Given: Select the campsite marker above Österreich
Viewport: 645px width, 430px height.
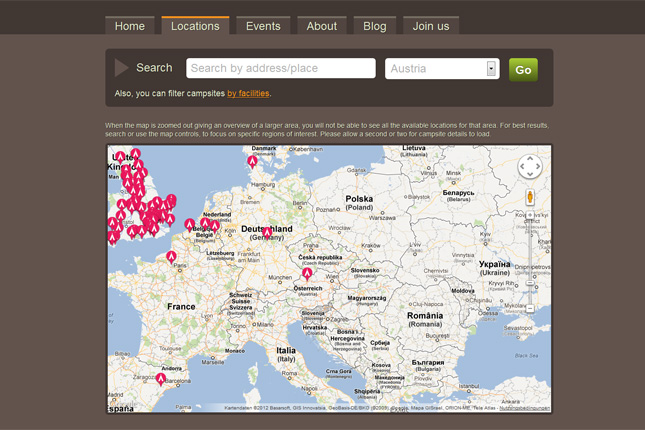Looking at the screenshot, I should tap(307, 273).
